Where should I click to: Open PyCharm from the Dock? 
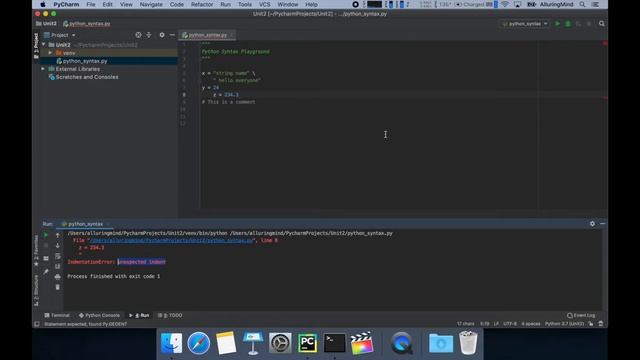pyautogui.click(x=307, y=343)
